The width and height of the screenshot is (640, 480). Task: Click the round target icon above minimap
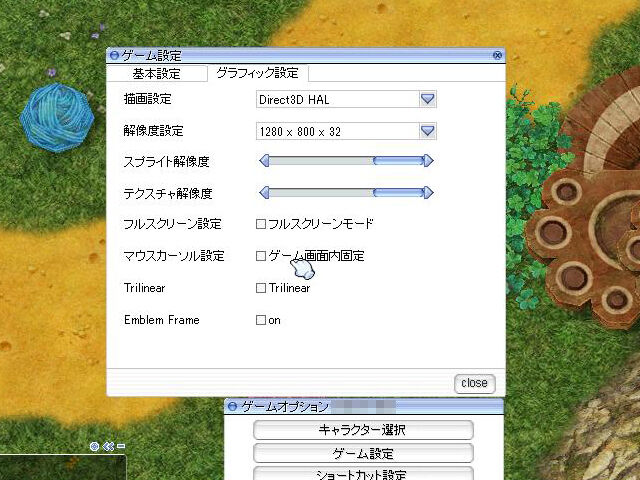point(94,447)
